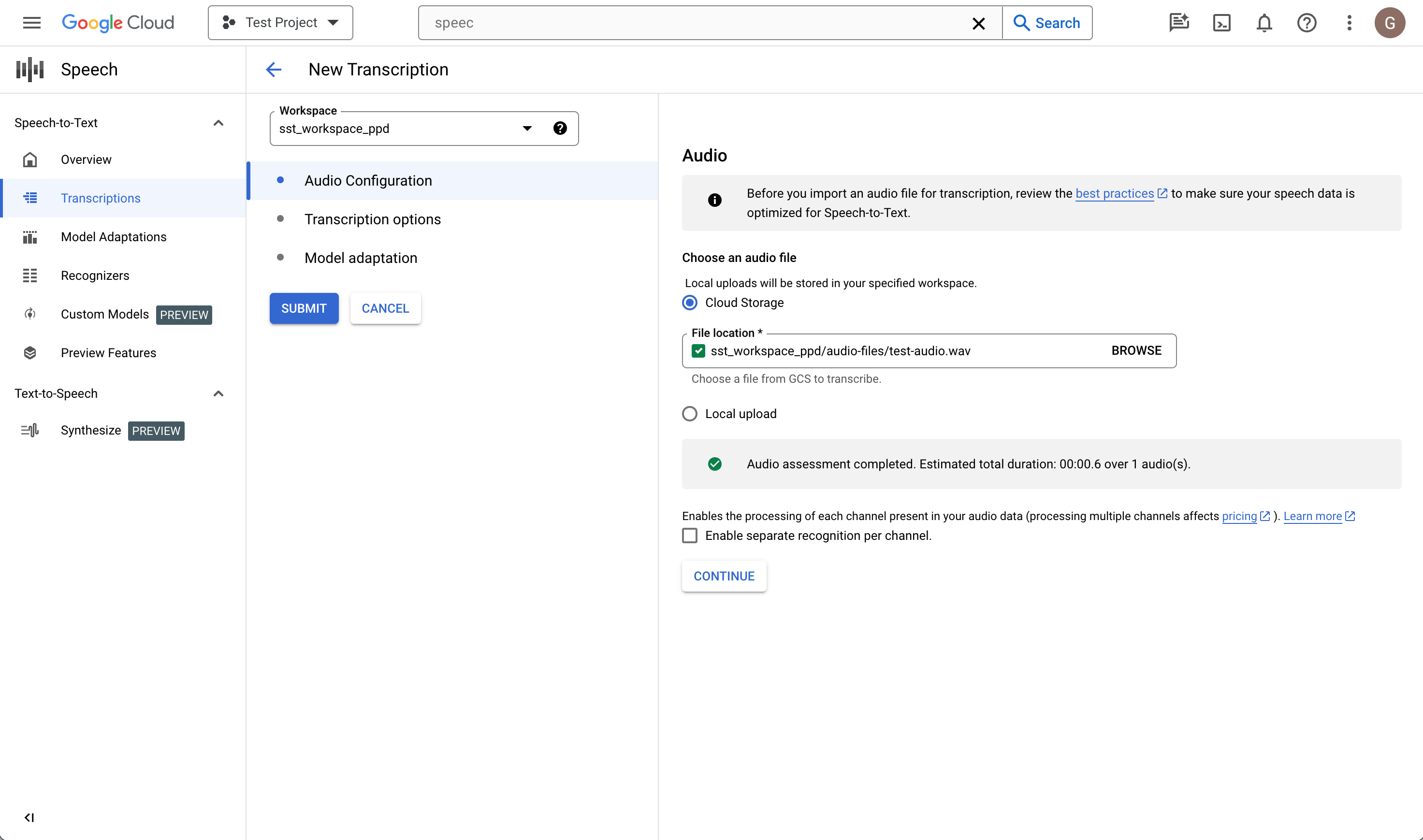This screenshot has height=840, width=1423.
Task: Click the Custom Models icon
Action: tap(30, 314)
